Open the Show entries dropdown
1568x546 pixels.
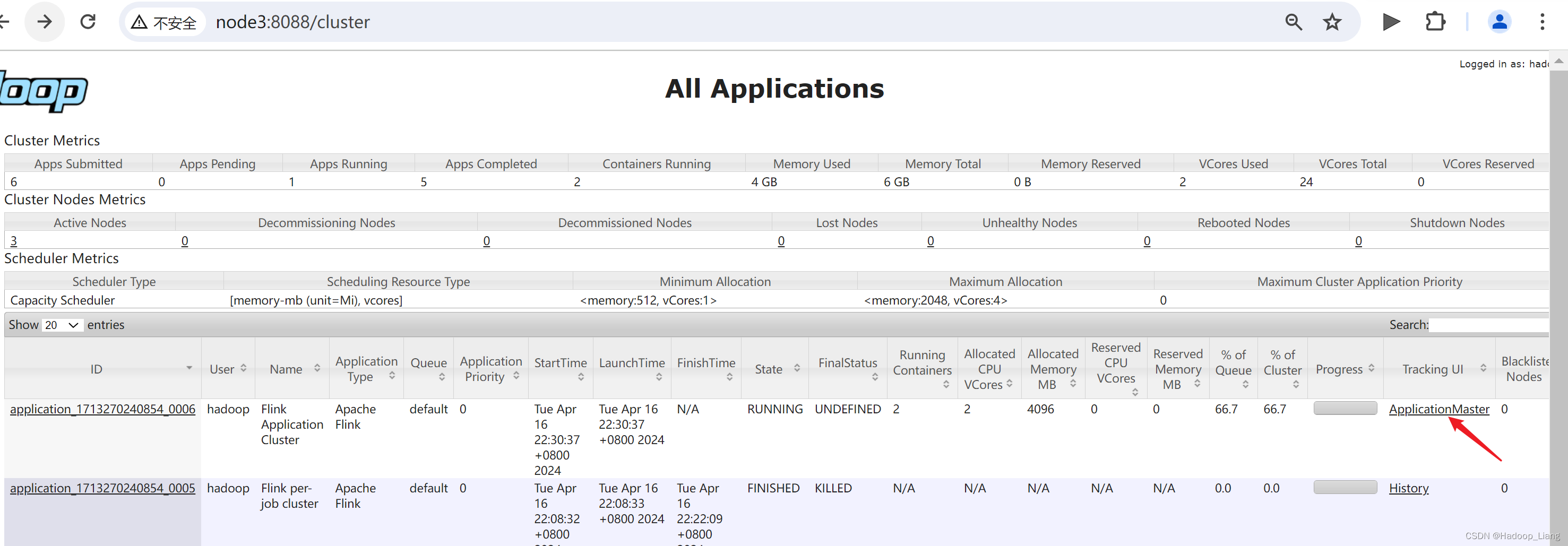(x=62, y=325)
